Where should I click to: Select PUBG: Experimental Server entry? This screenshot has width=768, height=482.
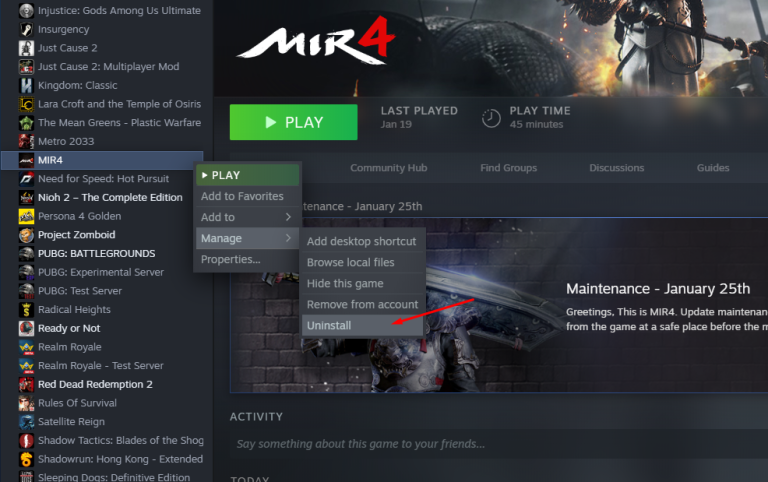(101, 272)
